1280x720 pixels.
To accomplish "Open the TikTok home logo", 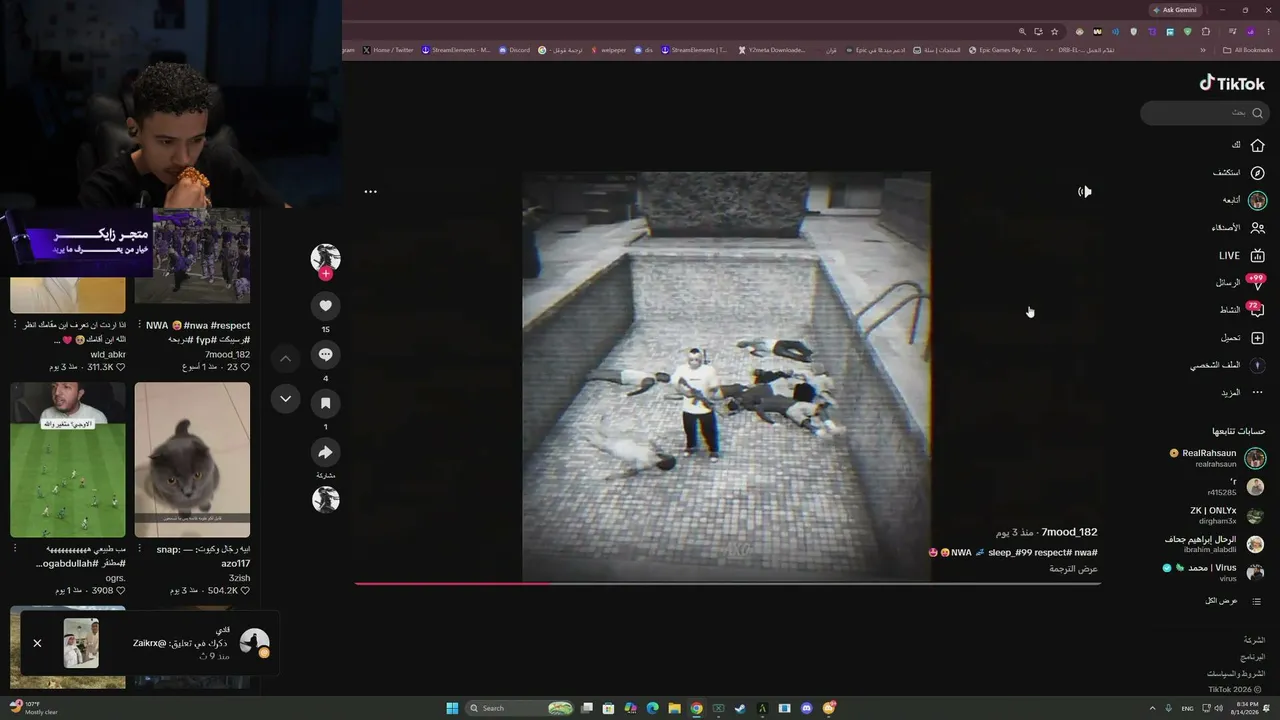I will 1232,84.
